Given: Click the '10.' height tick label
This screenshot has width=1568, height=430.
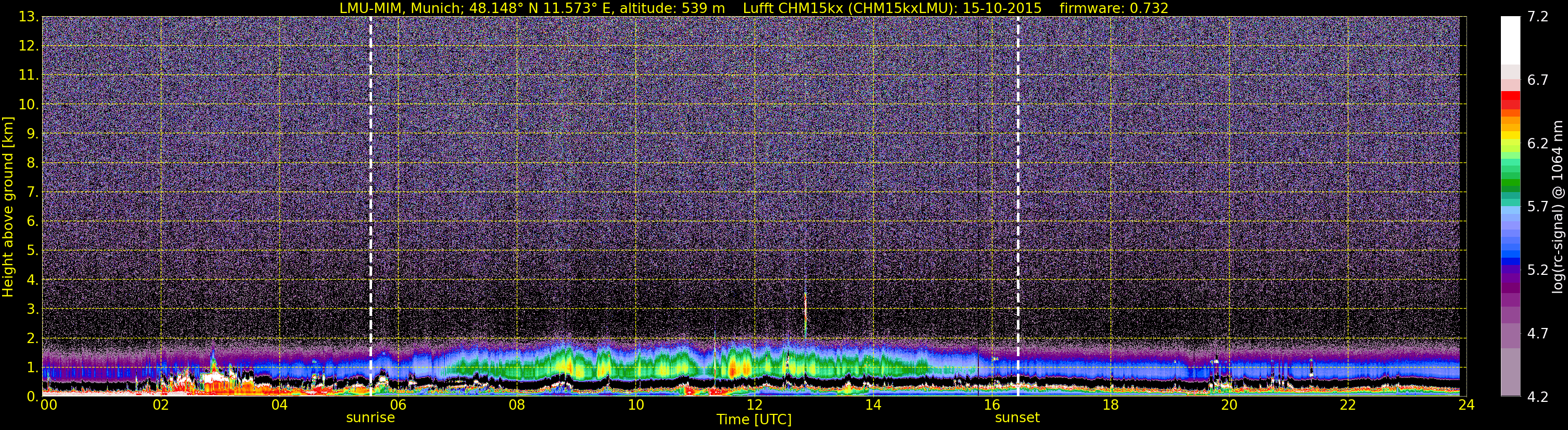Looking at the screenshot, I should [29, 104].
